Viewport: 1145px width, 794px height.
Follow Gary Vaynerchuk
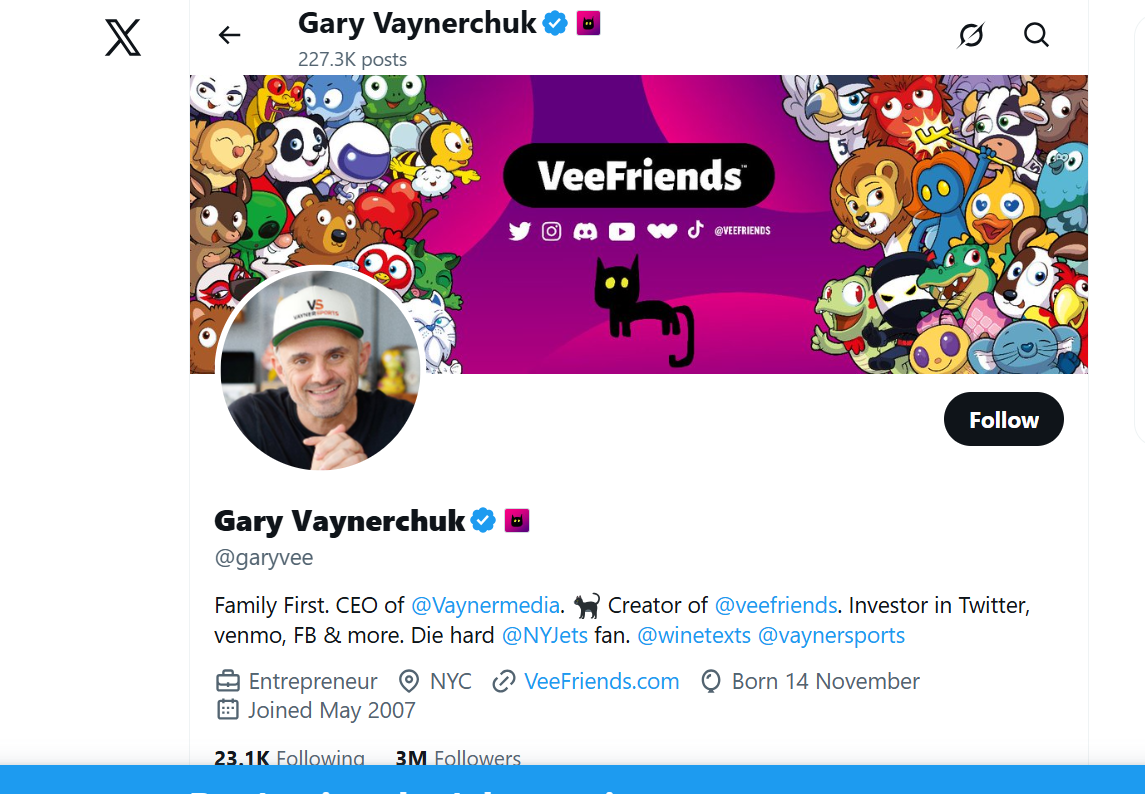pos(1003,419)
